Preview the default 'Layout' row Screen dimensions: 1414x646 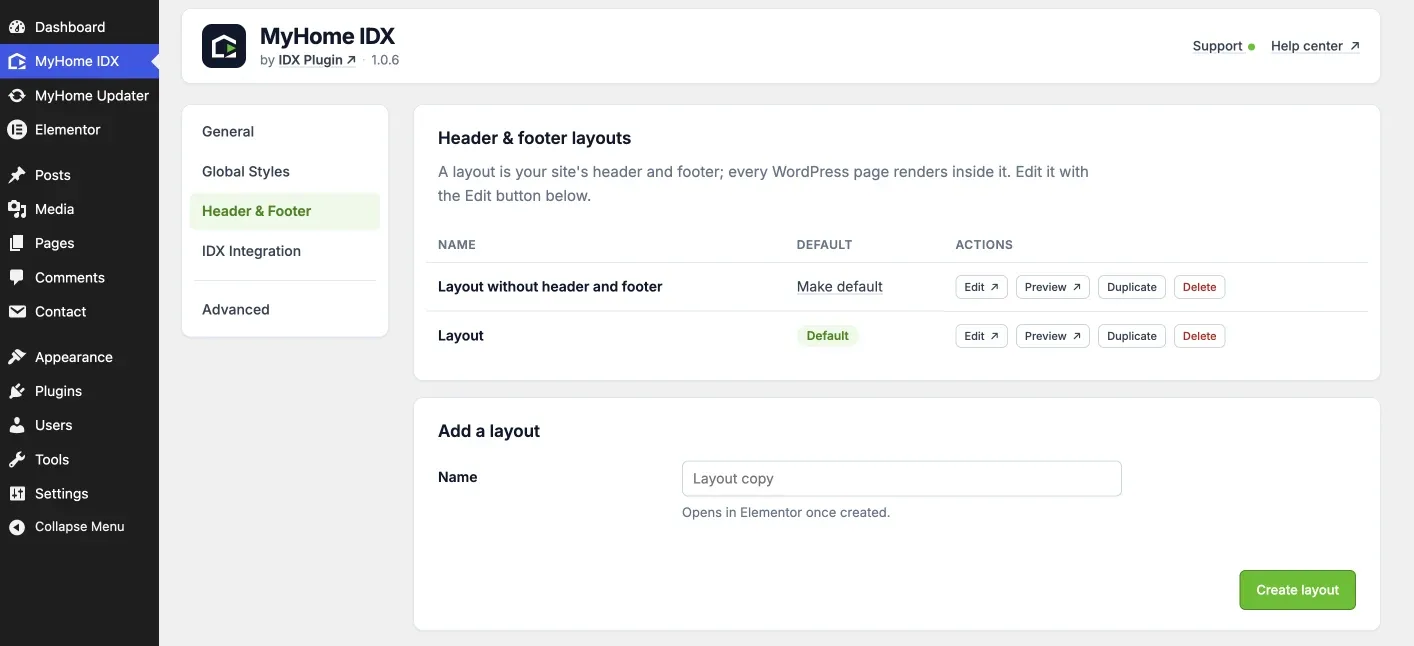point(1053,336)
